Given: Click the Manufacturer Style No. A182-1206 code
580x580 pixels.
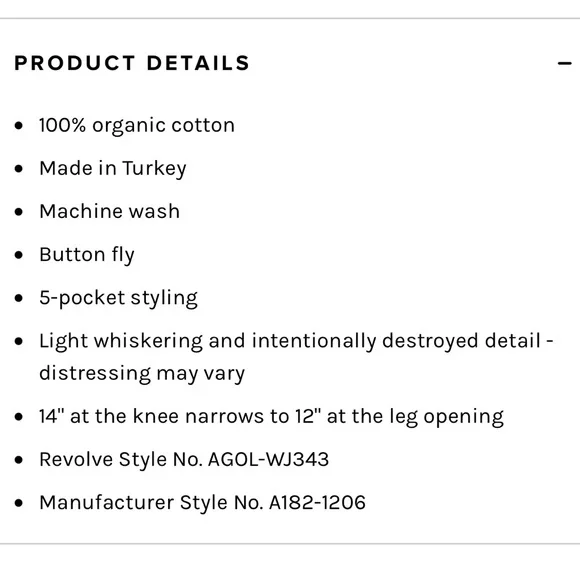Looking at the screenshot, I should tap(317, 503).
